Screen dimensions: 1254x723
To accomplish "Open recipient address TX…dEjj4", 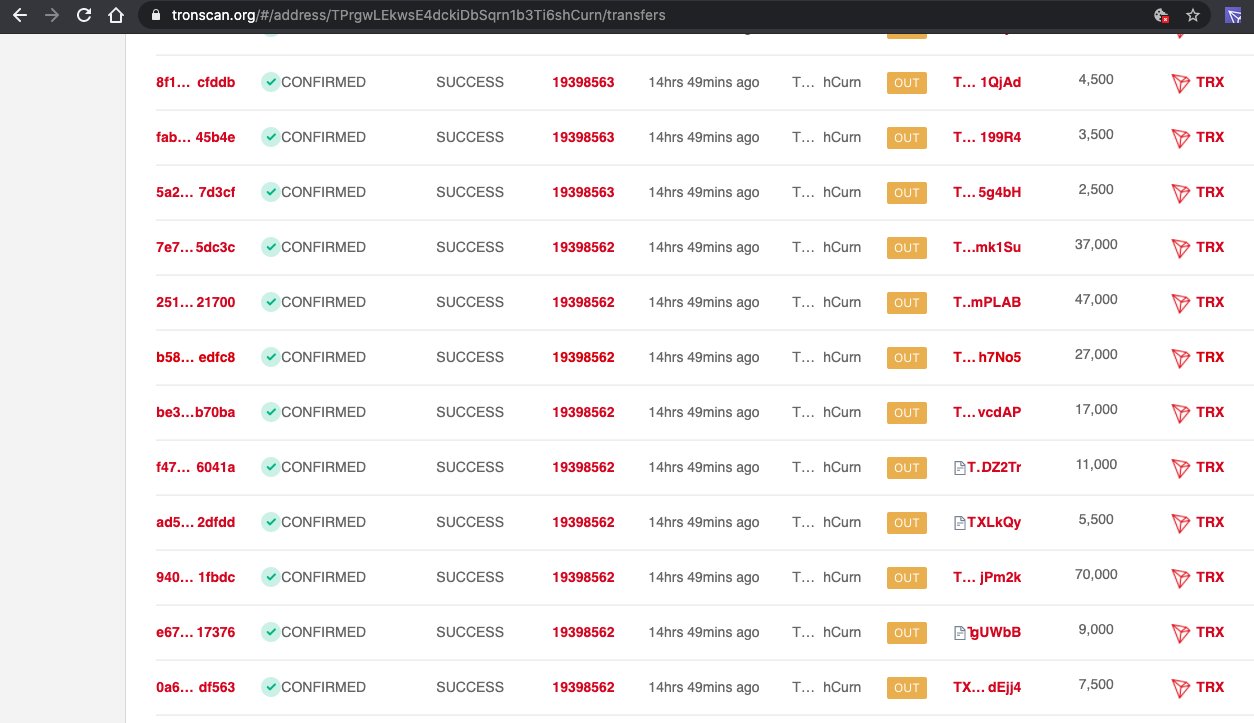I will pos(987,687).
